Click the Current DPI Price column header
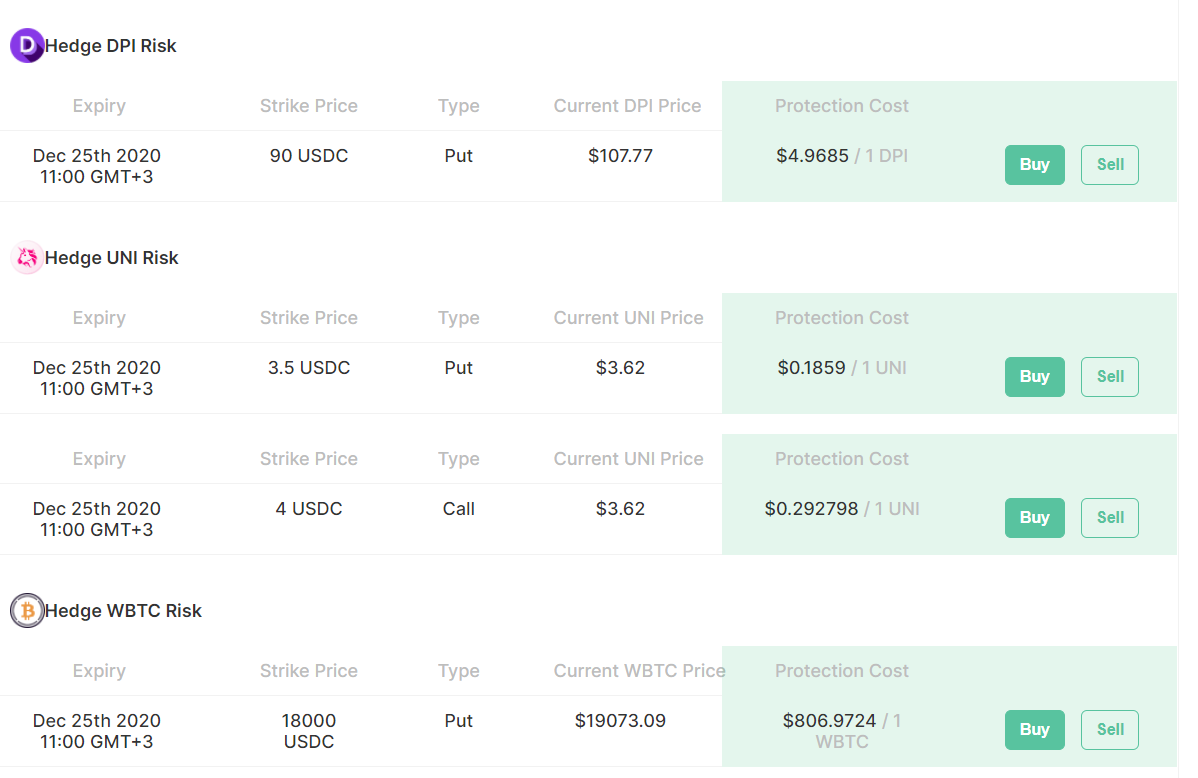Image resolution: width=1198 pixels, height=778 pixels. coord(627,106)
